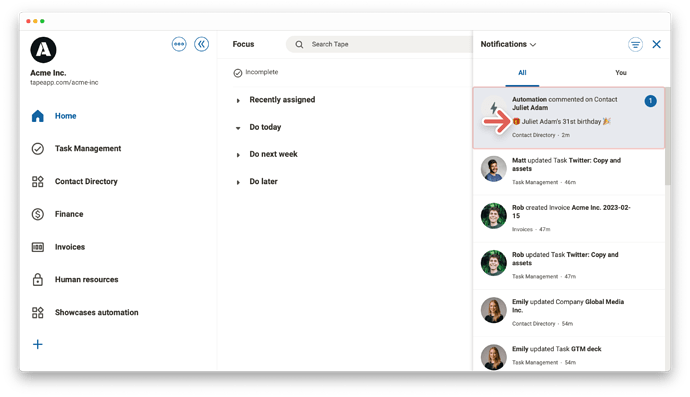This screenshot has height=397, width=690.
Task: Expand the Recently assigned section
Action: (x=238, y=101)
